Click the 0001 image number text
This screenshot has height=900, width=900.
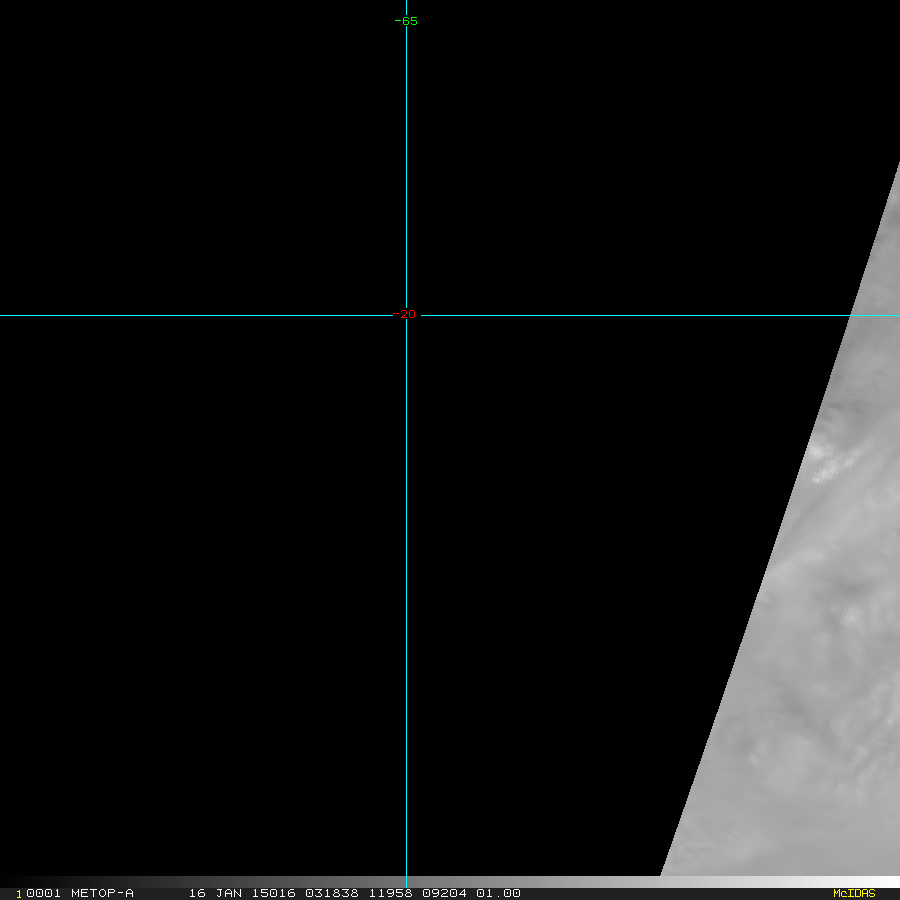[44, 893]
